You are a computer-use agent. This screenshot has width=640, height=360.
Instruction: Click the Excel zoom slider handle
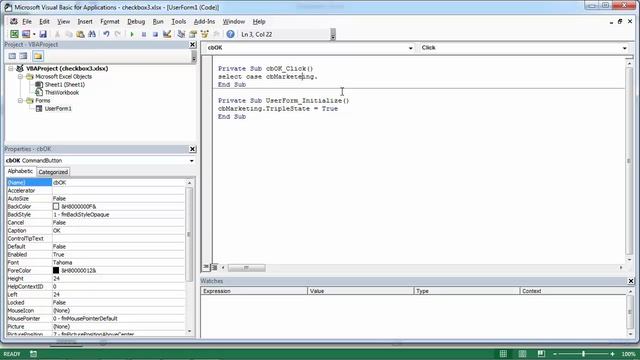[584, 354]
